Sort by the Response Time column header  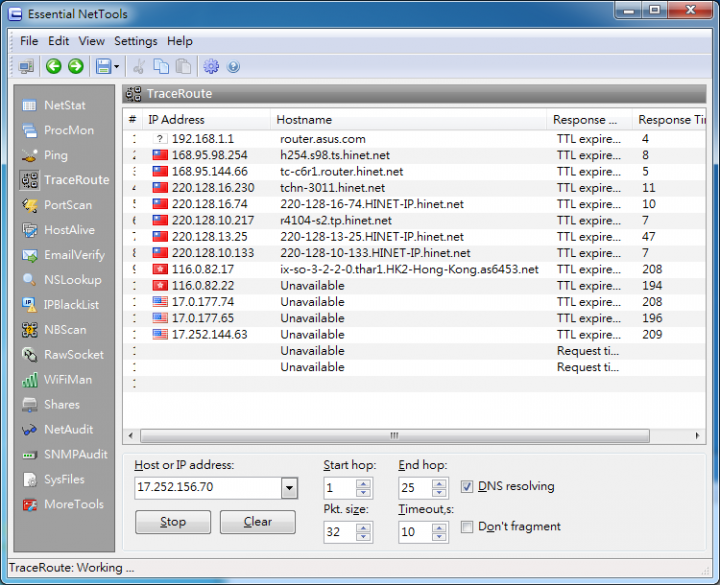pos(669,120)
